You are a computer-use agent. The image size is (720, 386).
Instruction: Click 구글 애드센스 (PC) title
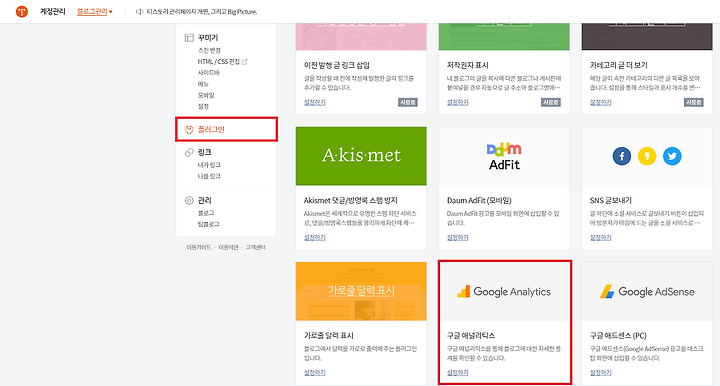(x=618, y=336)
